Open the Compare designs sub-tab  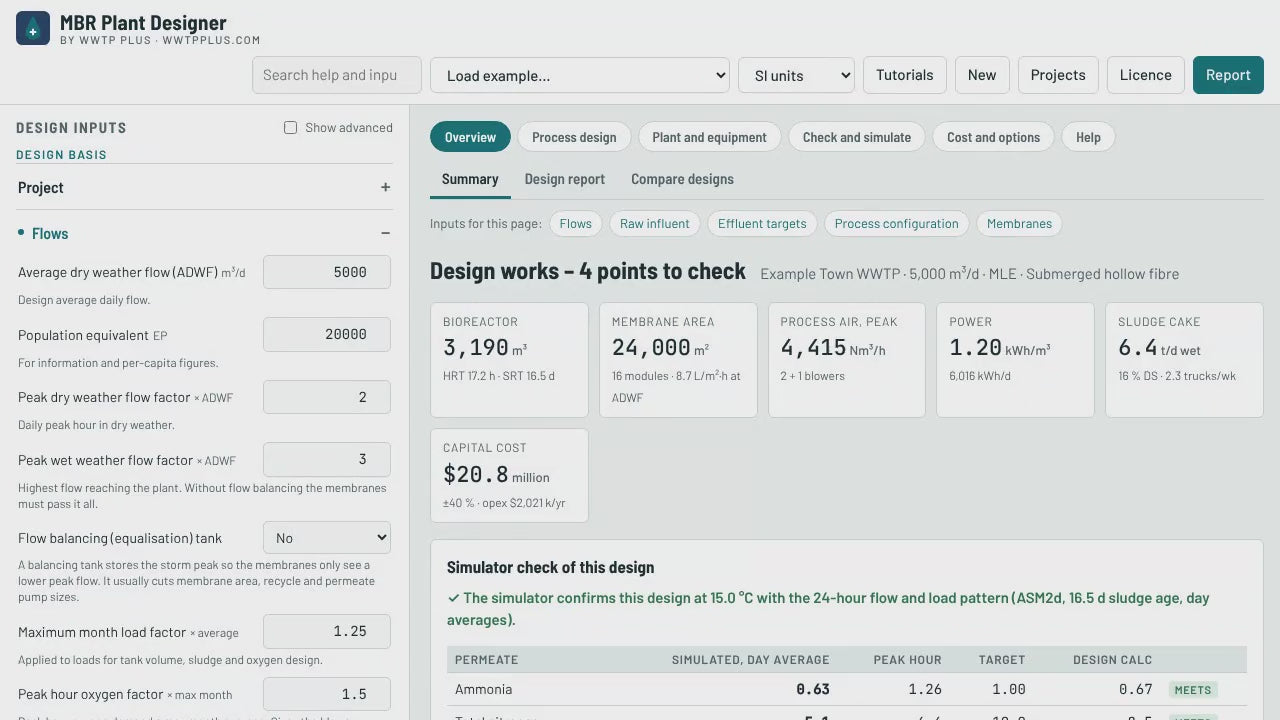(x=682, y=179)
